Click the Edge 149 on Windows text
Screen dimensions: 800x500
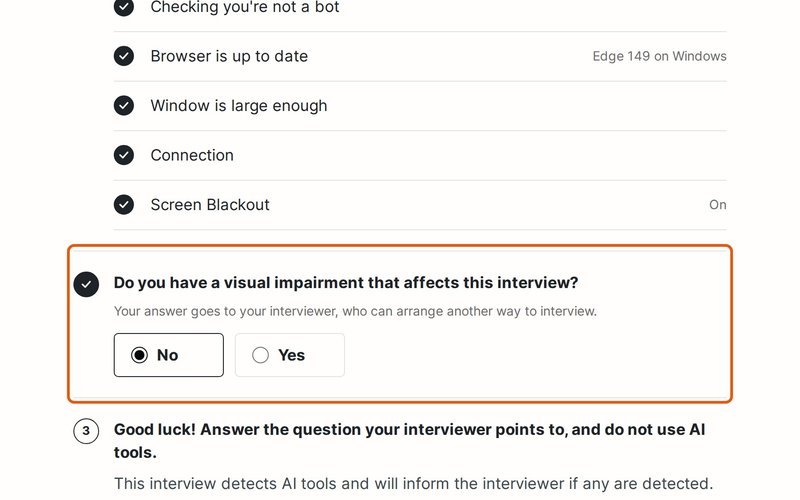[659, 56]
